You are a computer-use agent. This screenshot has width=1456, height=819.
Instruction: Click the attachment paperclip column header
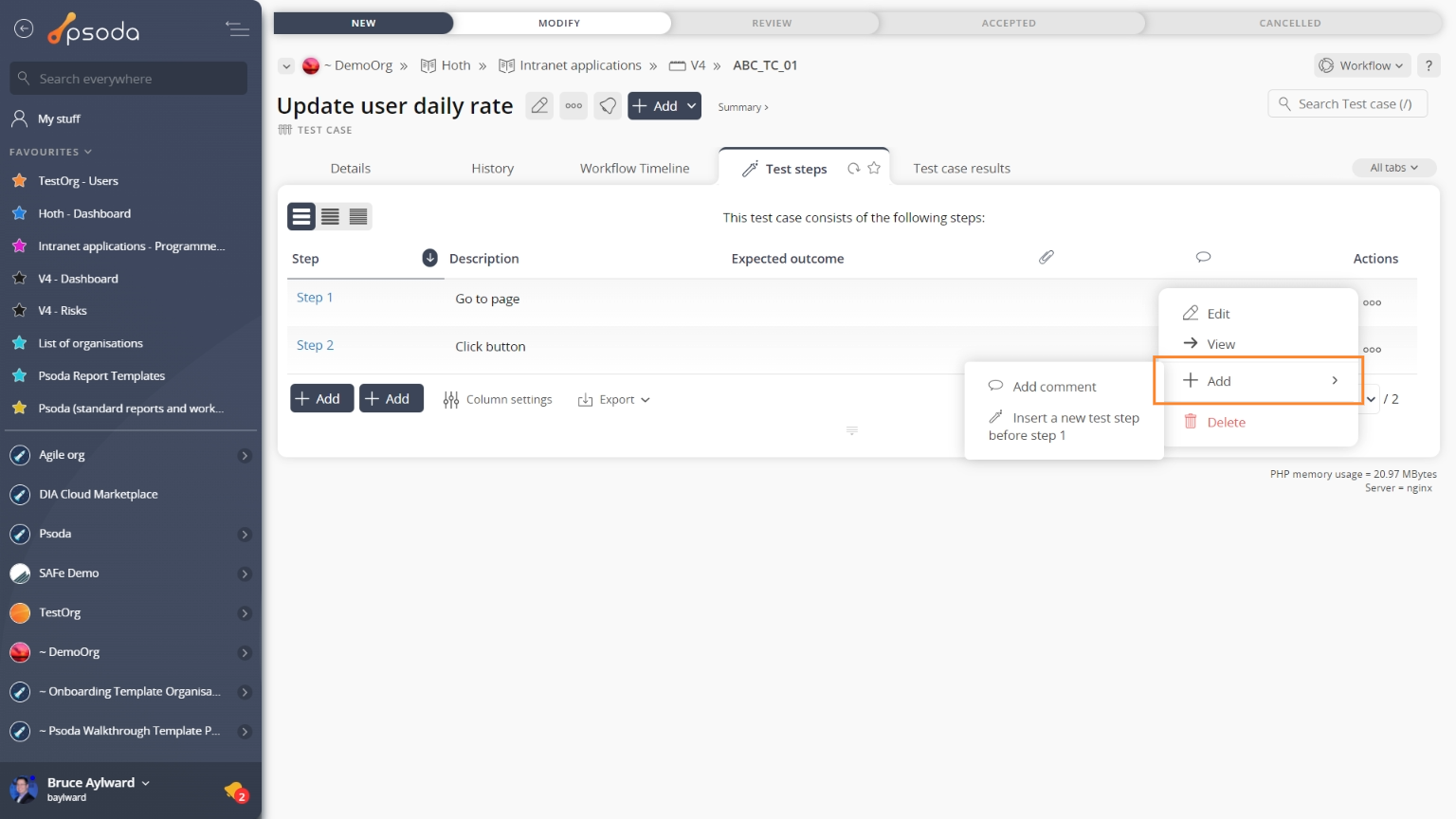[x=1046, y=257]
